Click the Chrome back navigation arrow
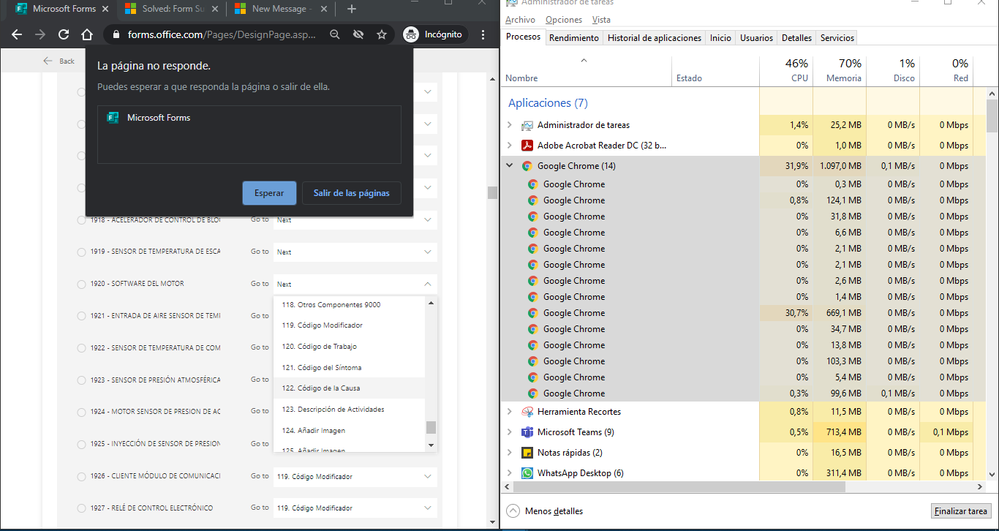This screenshot has width=999, height=531. 17,34
